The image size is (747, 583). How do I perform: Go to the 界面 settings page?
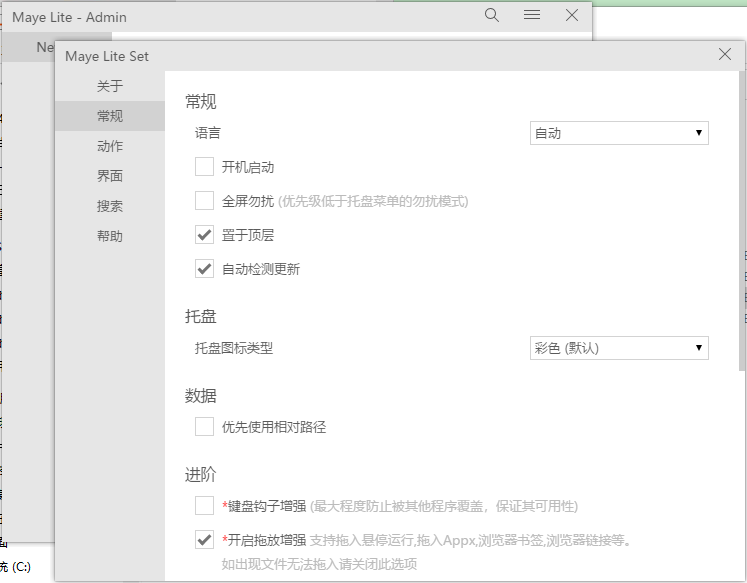click(x=110, y=176)
